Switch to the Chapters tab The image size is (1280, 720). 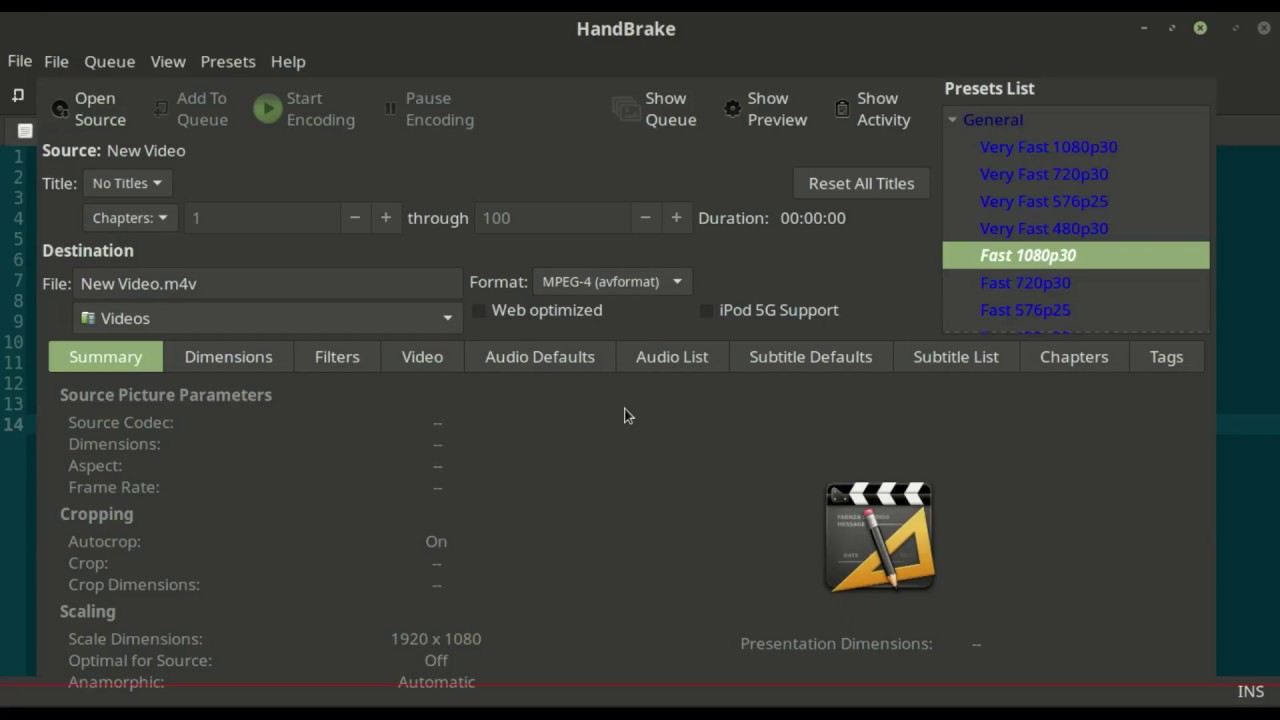pos(1074,357)
